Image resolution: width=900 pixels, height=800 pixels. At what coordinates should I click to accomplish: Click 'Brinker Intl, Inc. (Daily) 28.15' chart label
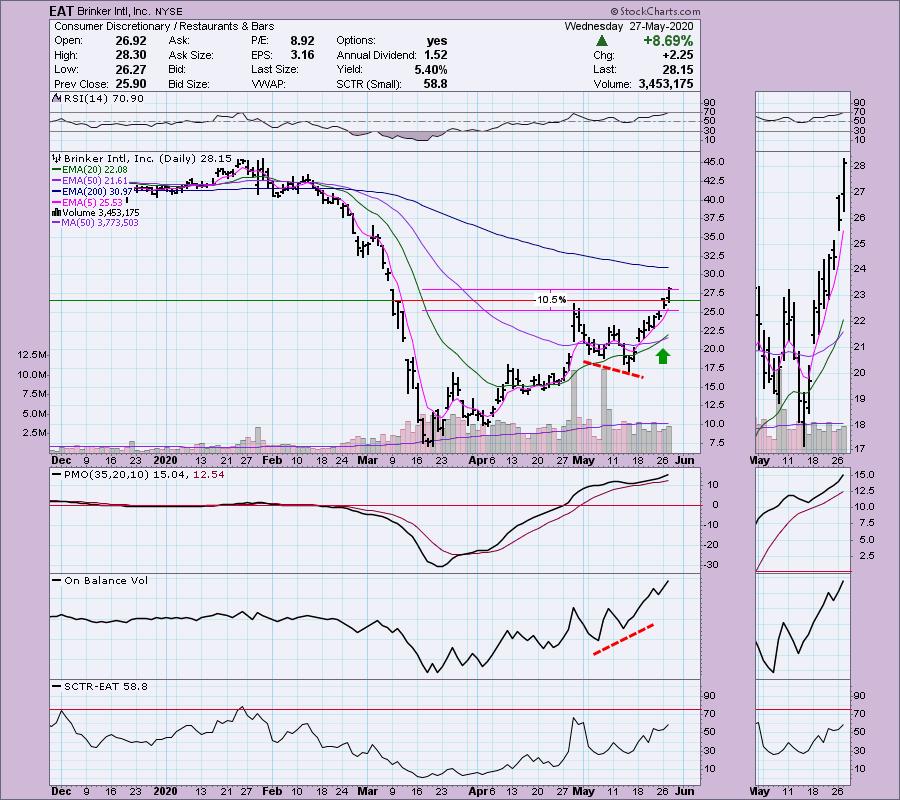point(148,158)
